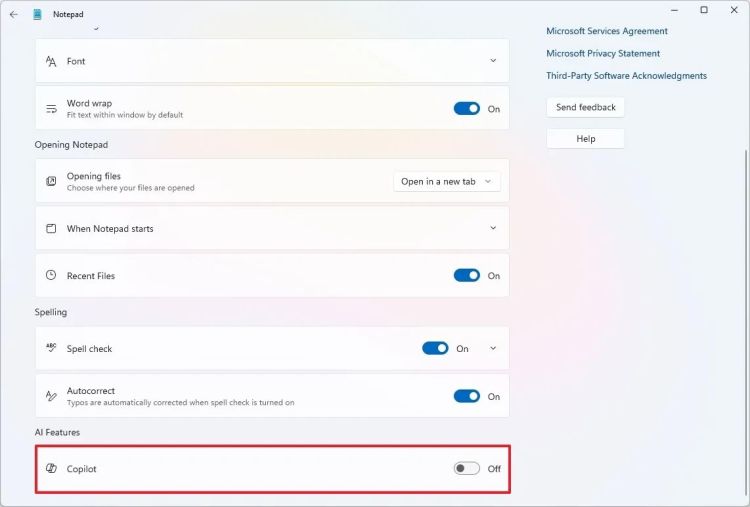
Task: Click the back arrow in title bar
Action: coord(13,14)
